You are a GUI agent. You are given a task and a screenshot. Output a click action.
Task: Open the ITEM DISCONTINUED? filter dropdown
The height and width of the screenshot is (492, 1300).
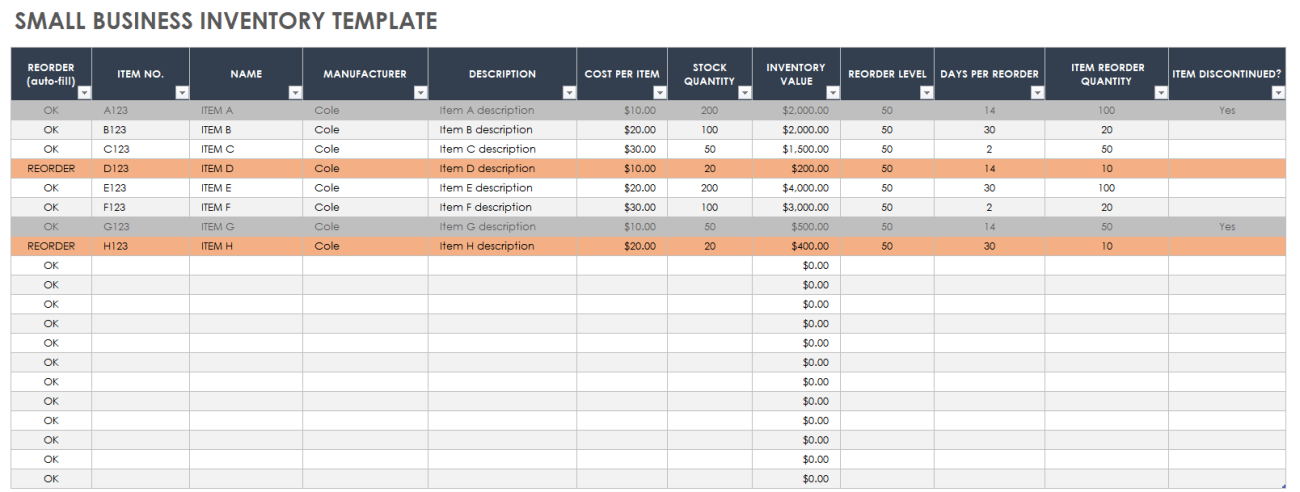(1278, 92)
